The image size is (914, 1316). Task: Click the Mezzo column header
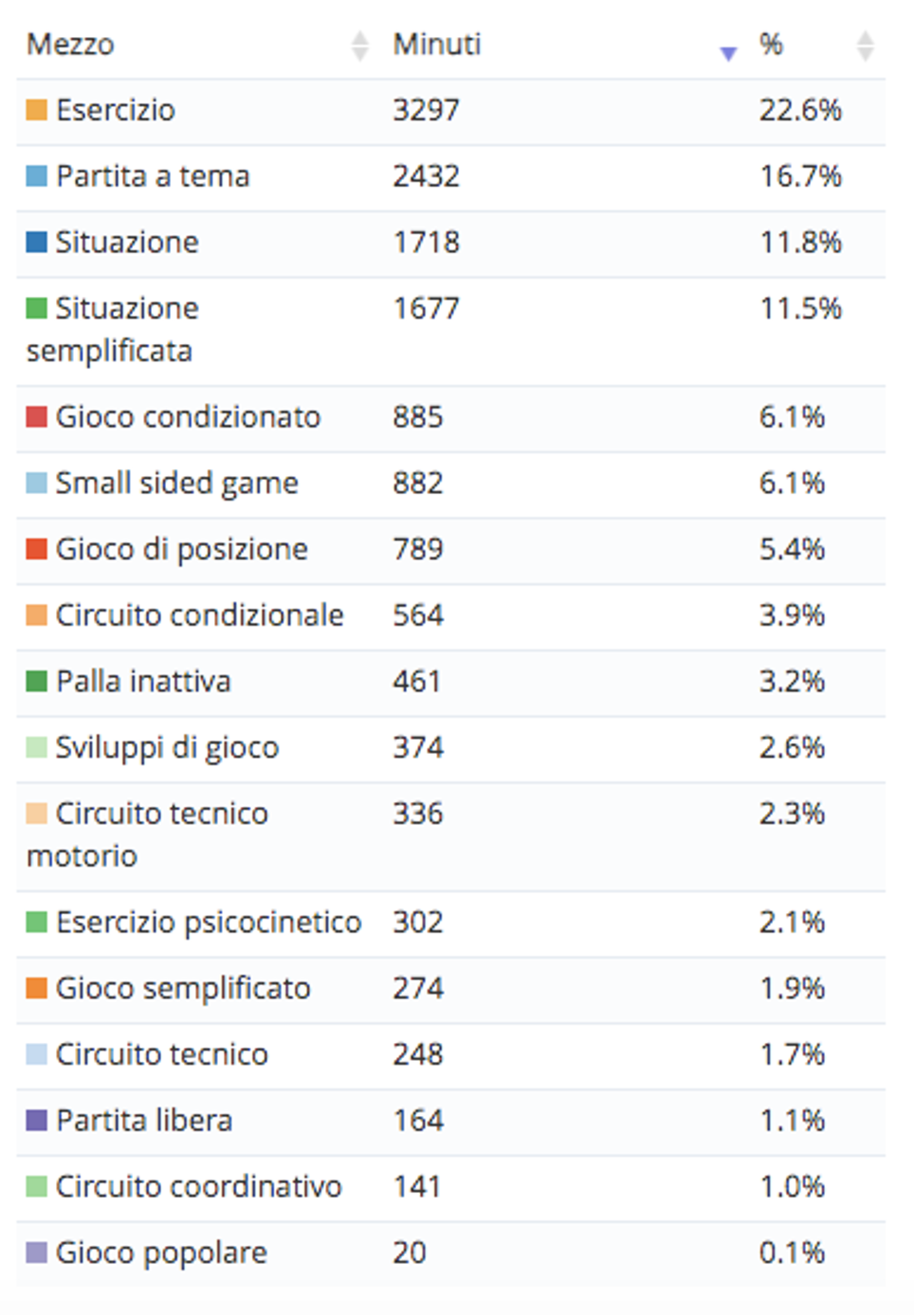tap(70, 45)
